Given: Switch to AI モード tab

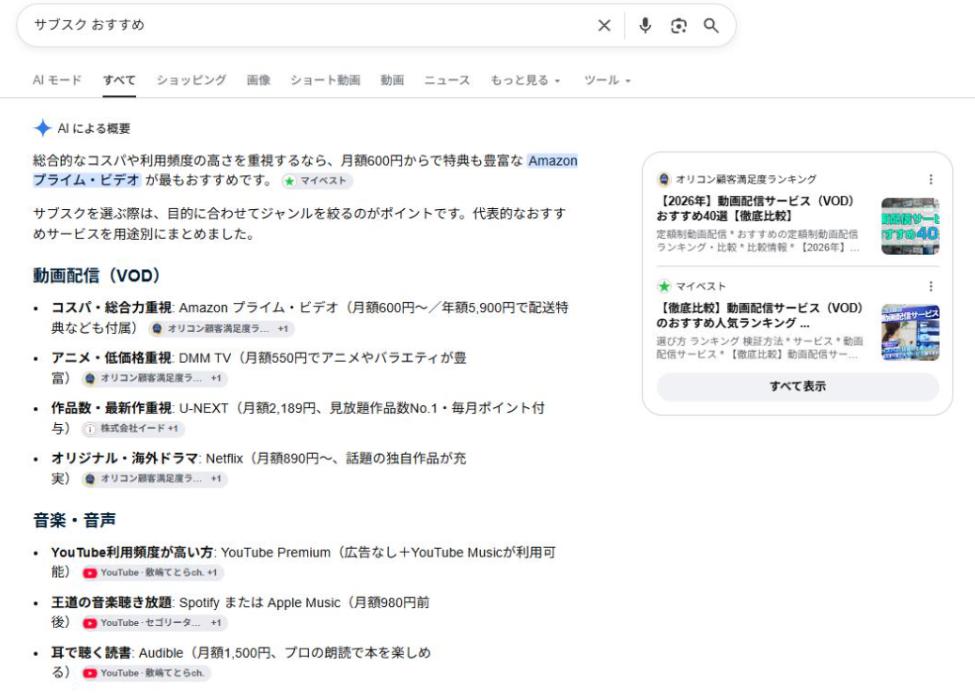Looking at the screenshot, I should click(x=57, y=80).
